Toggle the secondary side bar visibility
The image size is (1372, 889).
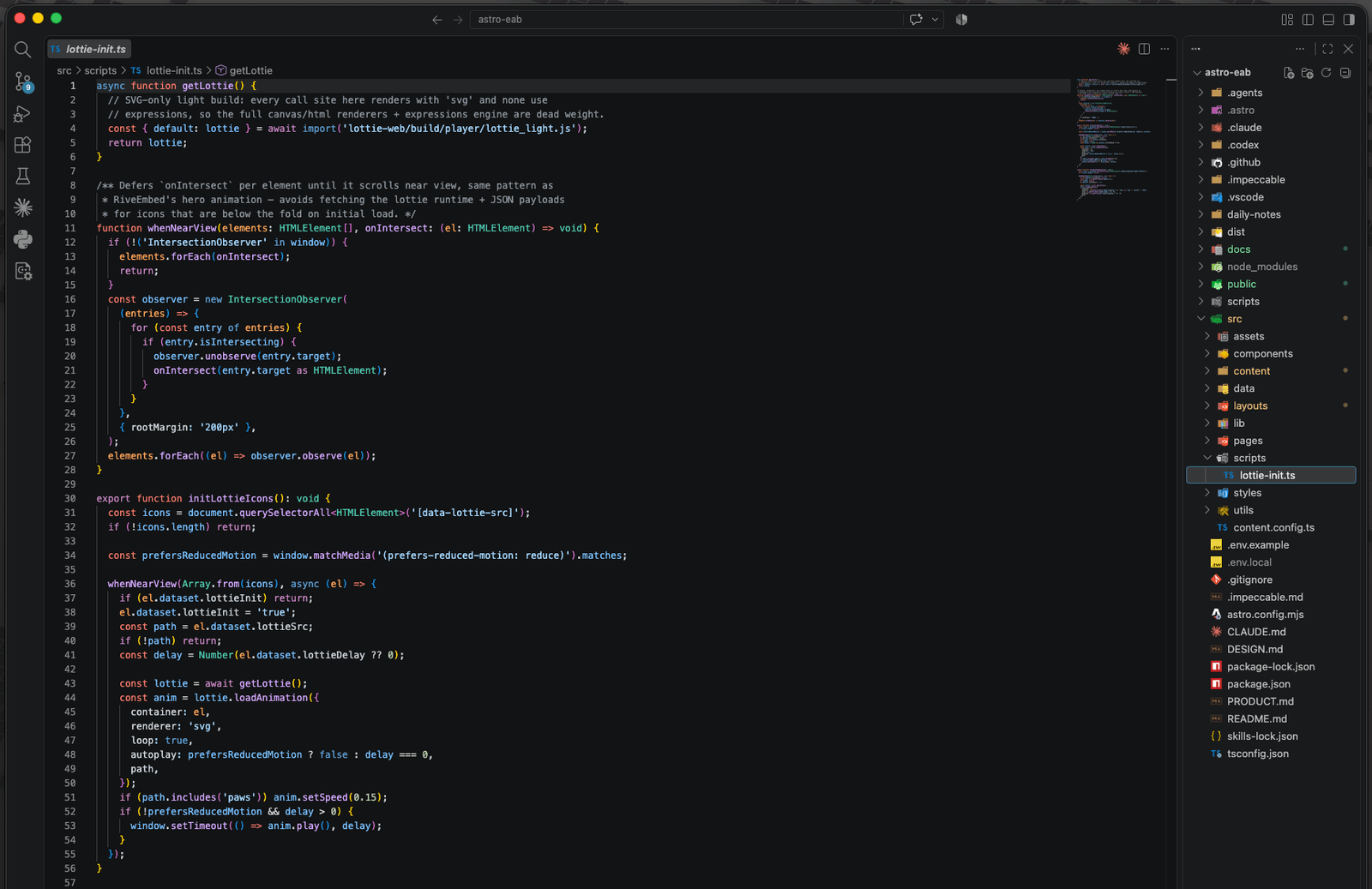coord(1349,19)
